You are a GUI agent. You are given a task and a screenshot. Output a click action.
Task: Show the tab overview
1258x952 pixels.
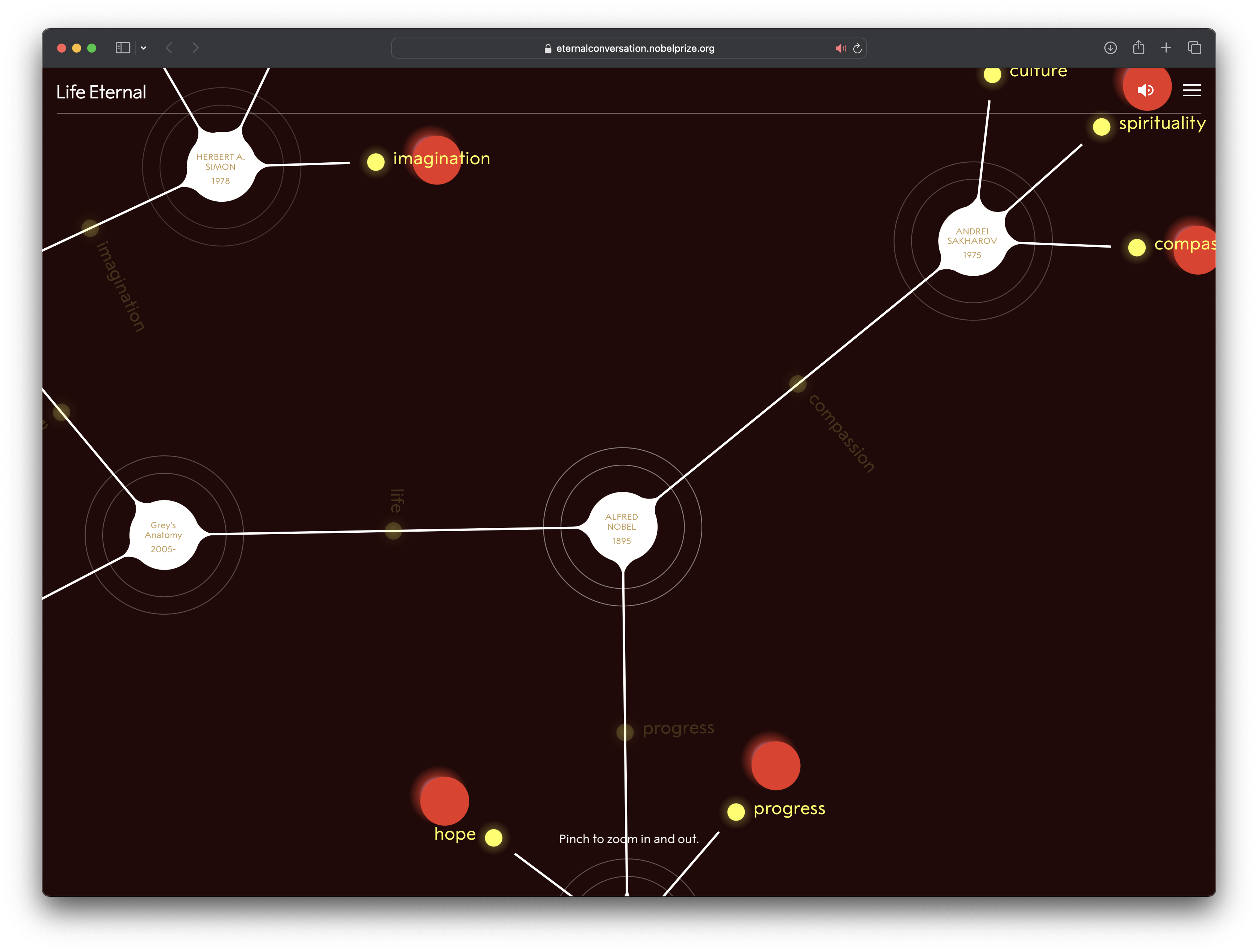point(1194,48)
